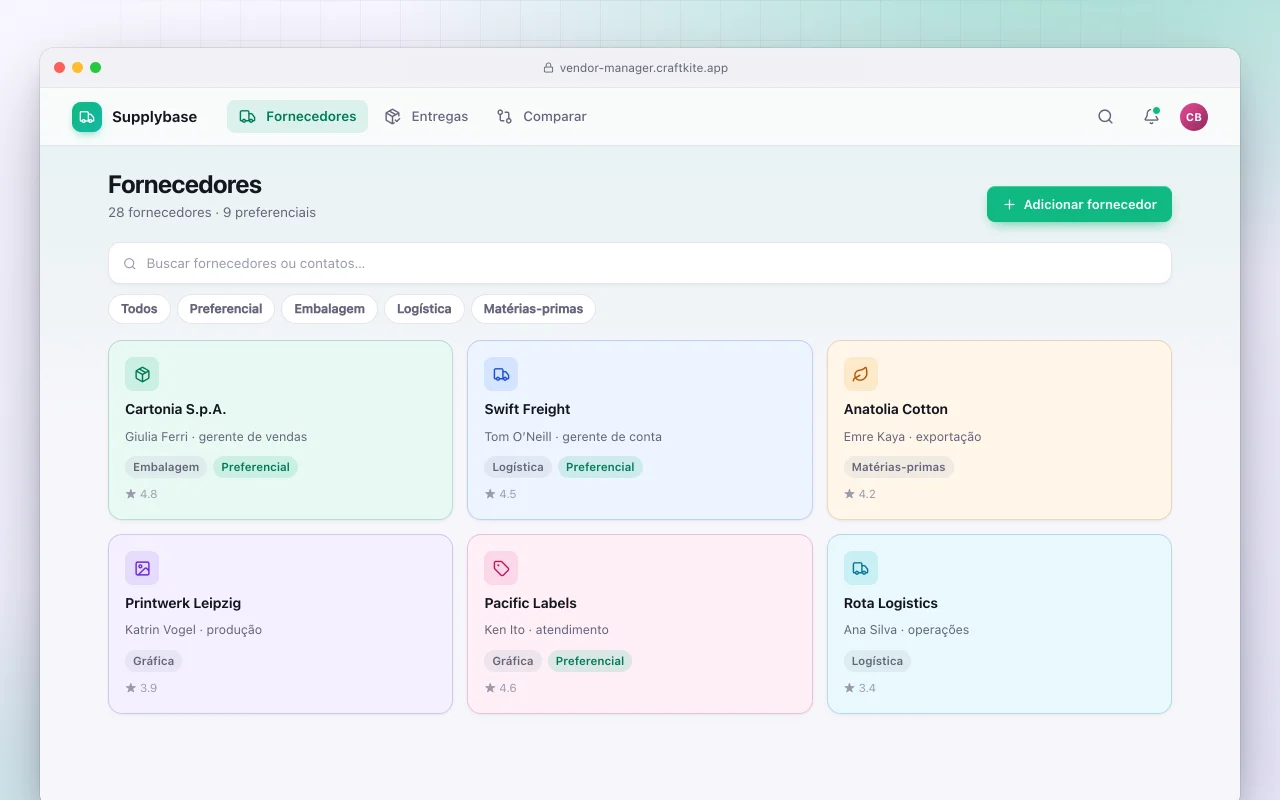Screen dimensions: 1280x800
Task: Focus the Buscar fornecedores search field
Action: (x=640, y=263)
